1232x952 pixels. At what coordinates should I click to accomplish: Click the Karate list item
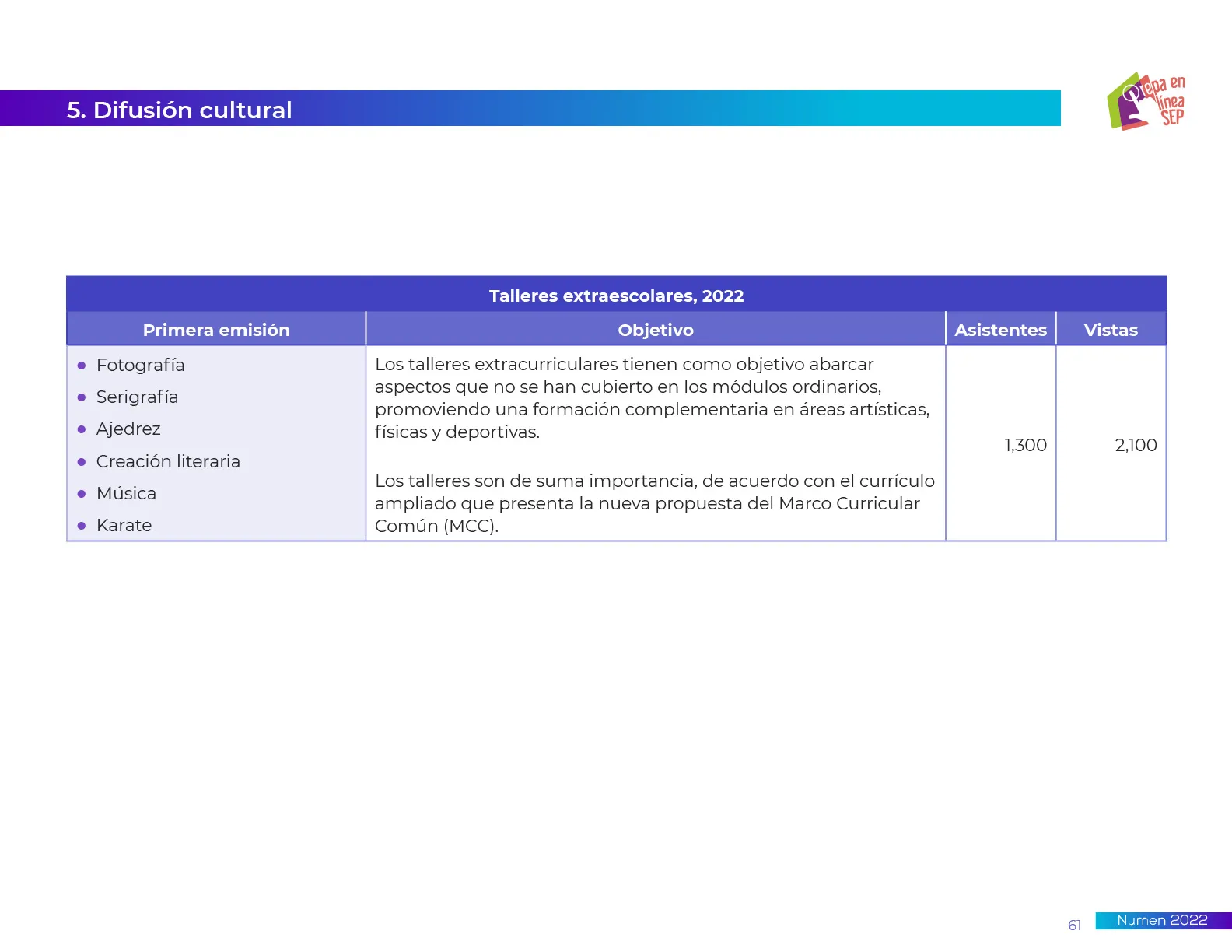pos(124,526)
